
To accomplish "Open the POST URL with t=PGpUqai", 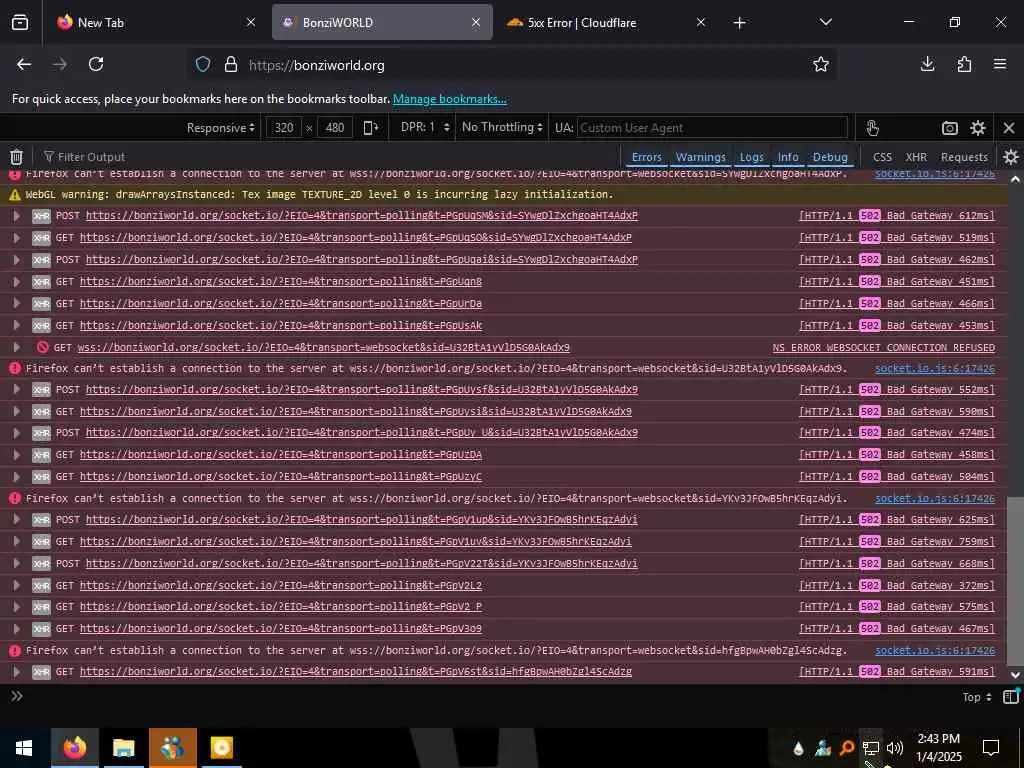I will coord(362,259).
